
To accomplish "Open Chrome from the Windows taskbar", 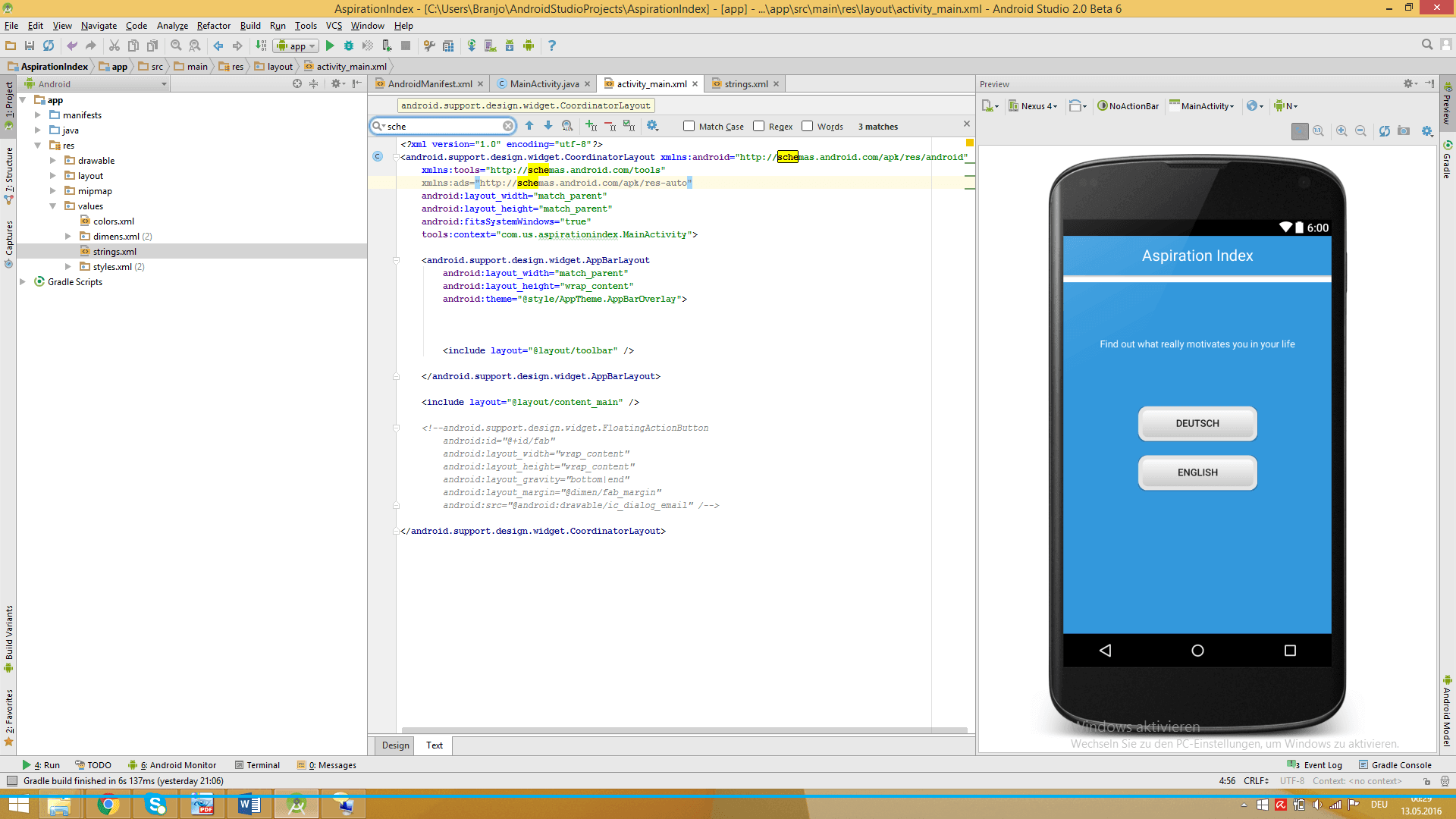I will 108,805.
